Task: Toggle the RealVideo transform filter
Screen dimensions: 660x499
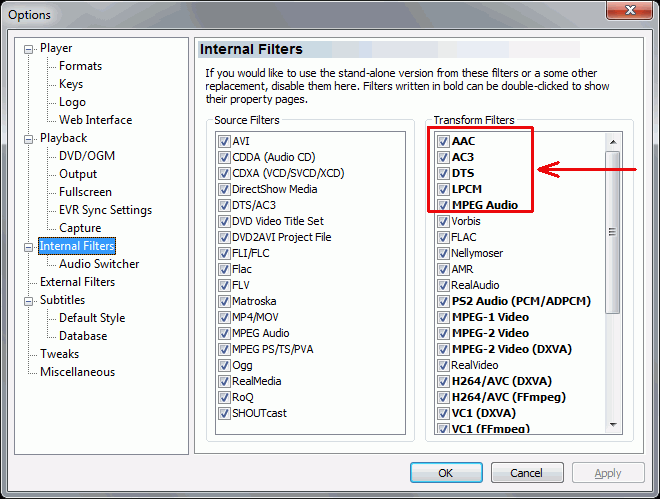Action: coord(443,365)
